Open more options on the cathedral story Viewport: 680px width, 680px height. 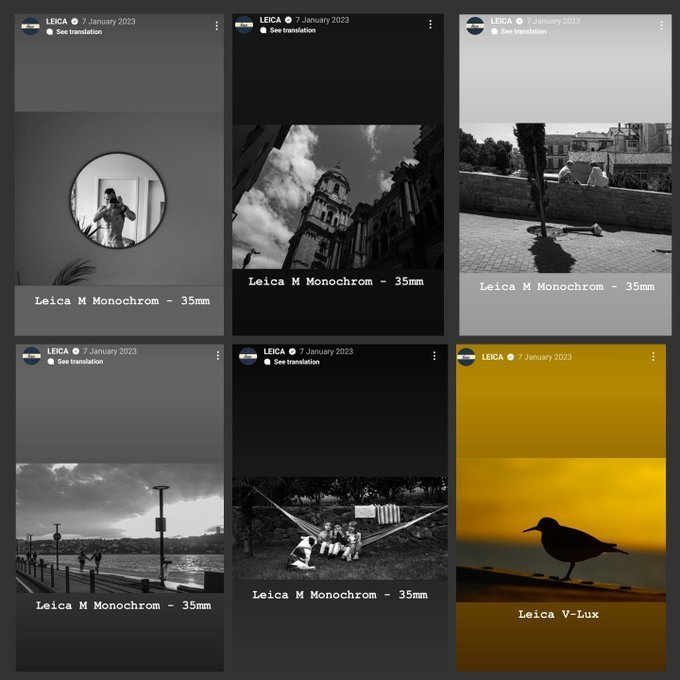430,24
